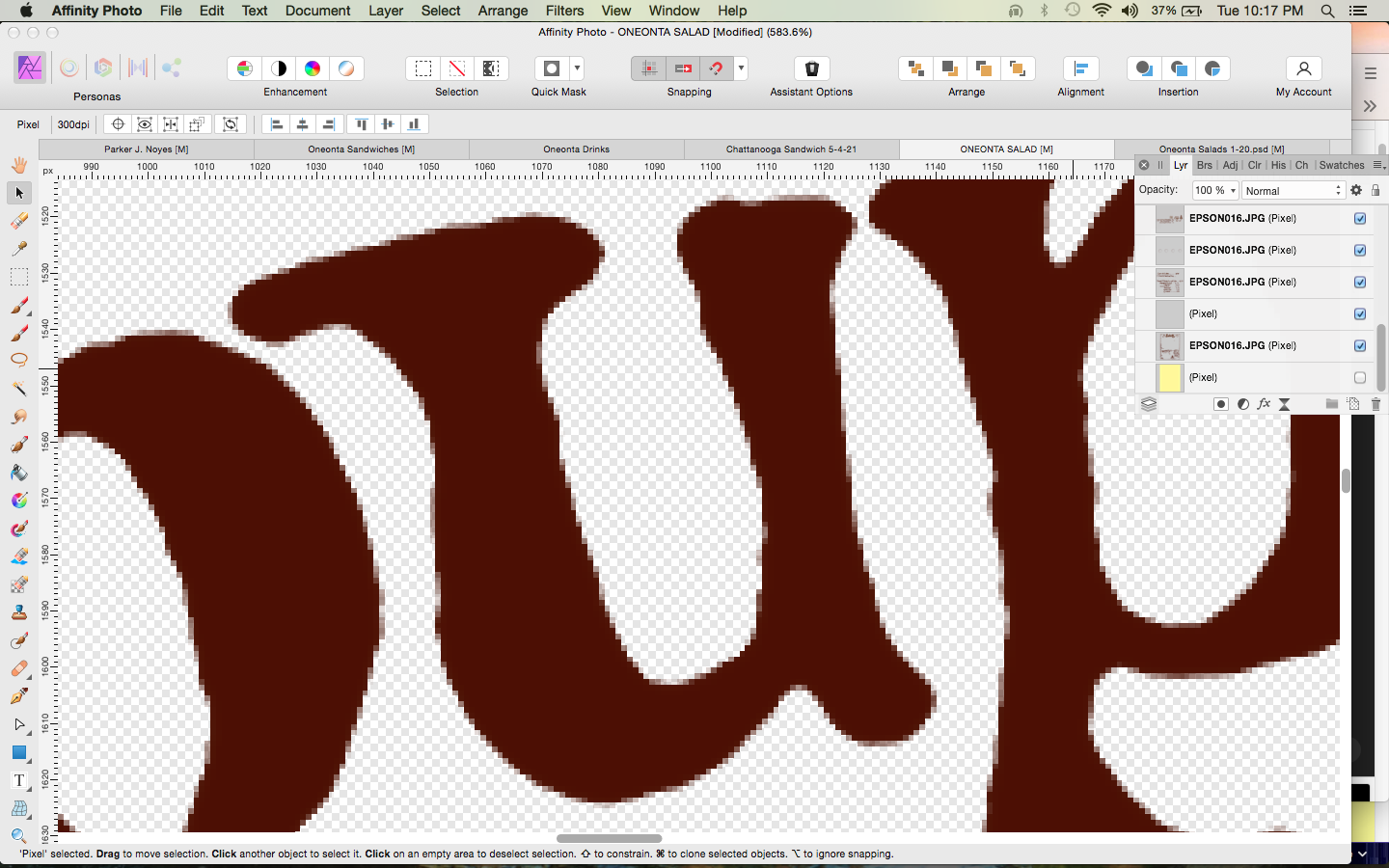1389x868 pixels.
Task: Show the yellow (Pixel) layer
Action: click(x=1360, y=378)
